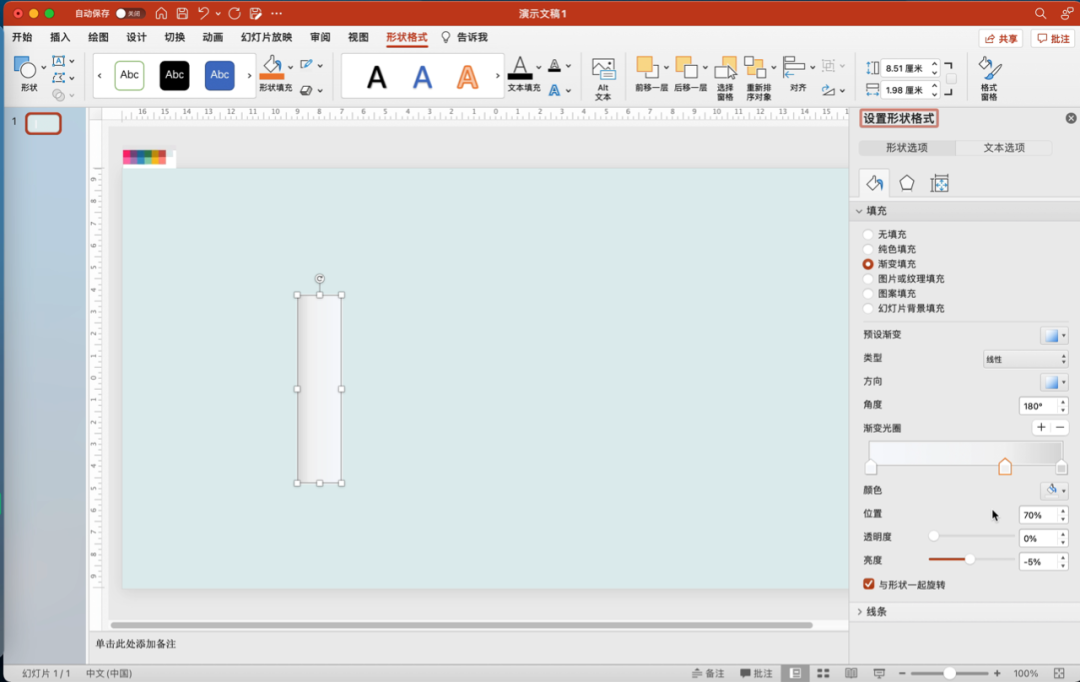
Task: Show more WordArt styles arrow
Action: click(497, 76)
